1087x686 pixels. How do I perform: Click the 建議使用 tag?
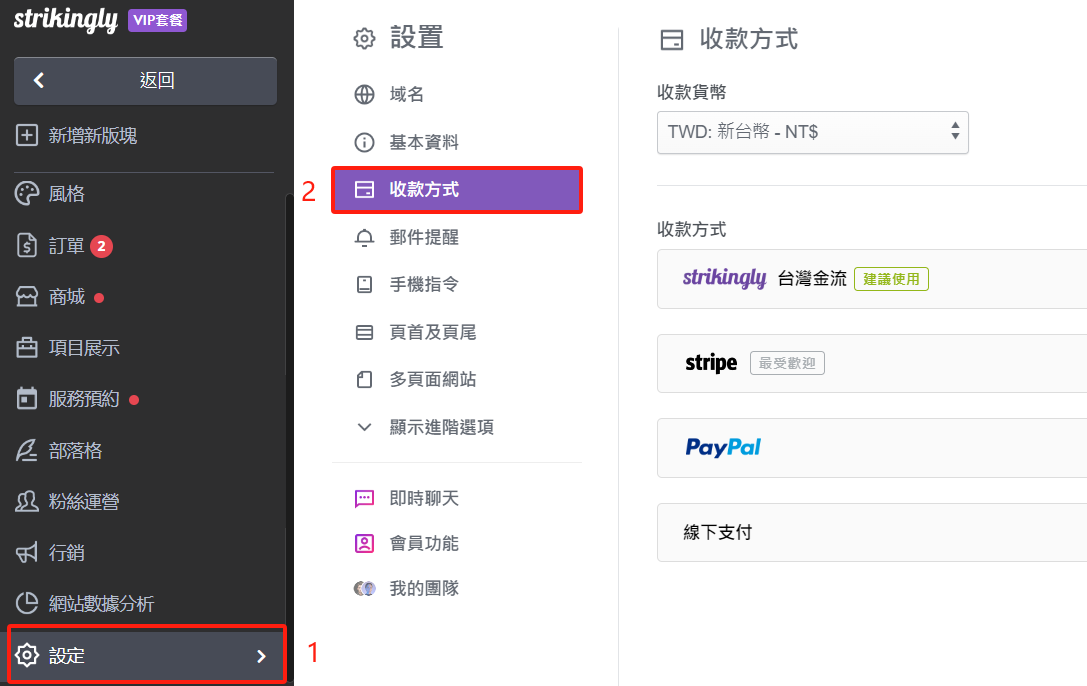click(892, 279)
